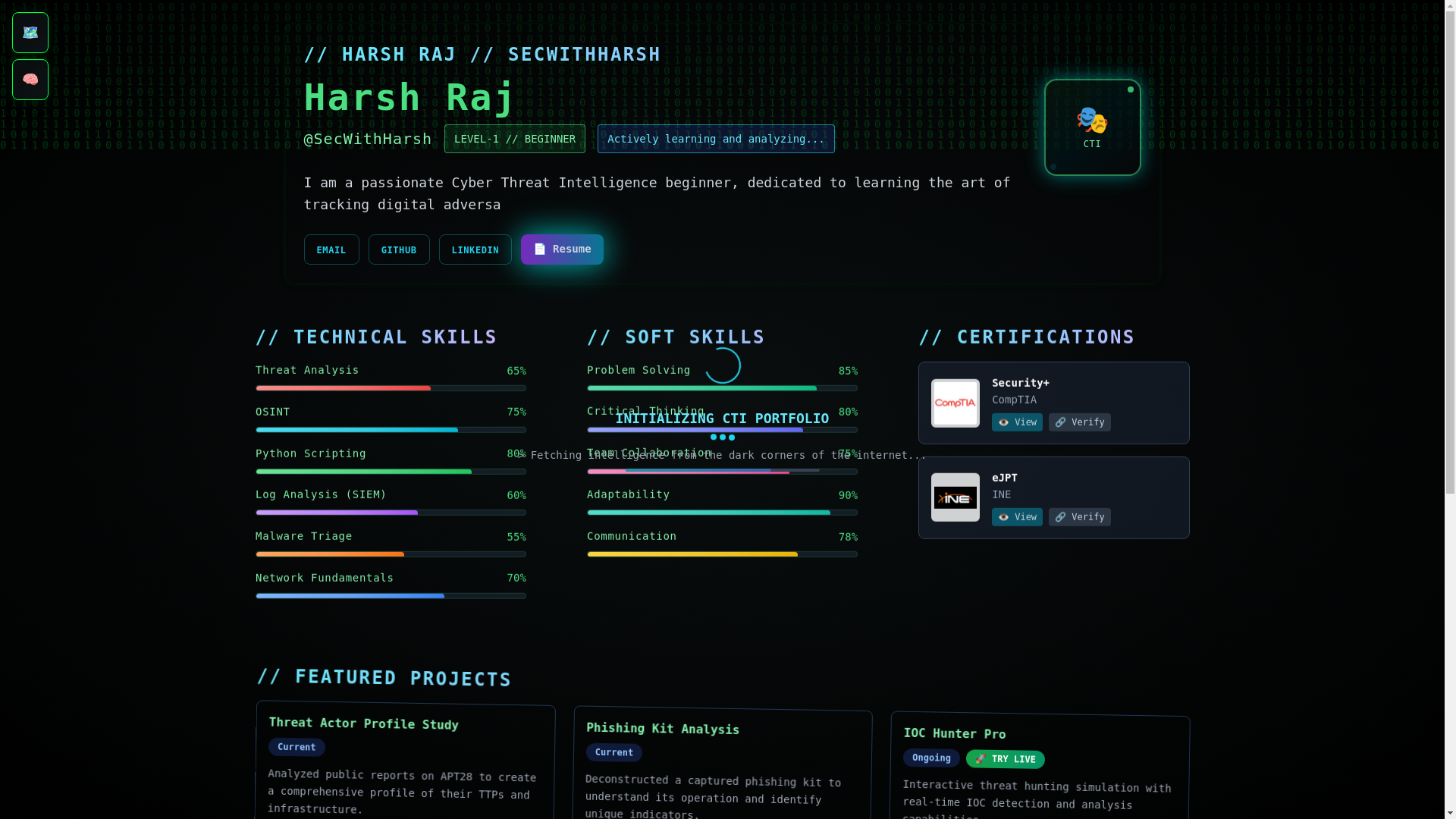1456x819 pixels.
Task: Click the @SecWithHarsh handle
Action: [x=368, y=139]
